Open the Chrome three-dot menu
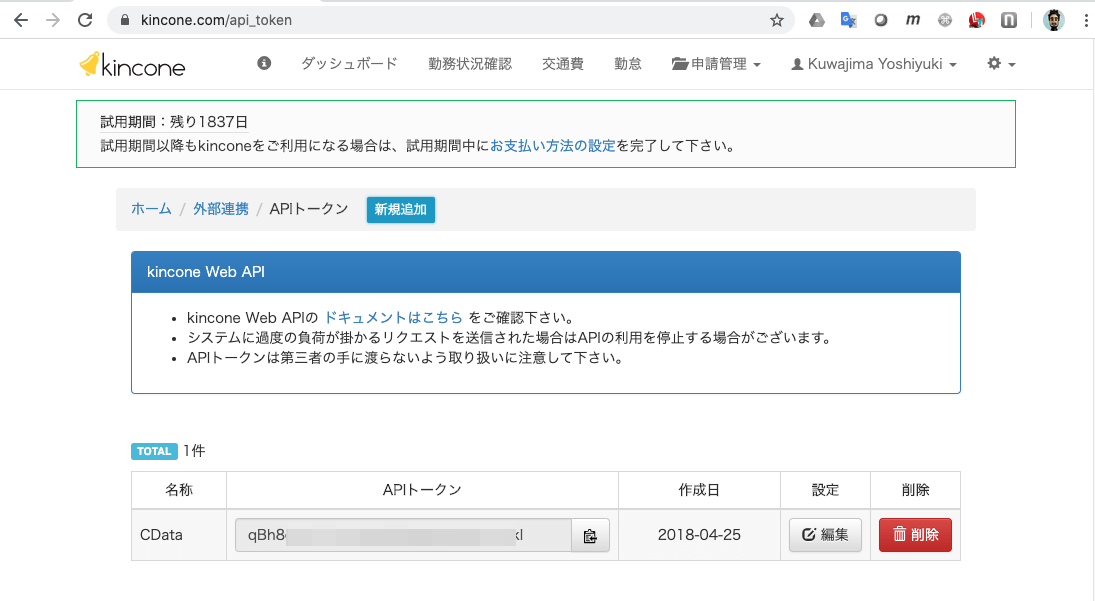 coord(1086,20)
